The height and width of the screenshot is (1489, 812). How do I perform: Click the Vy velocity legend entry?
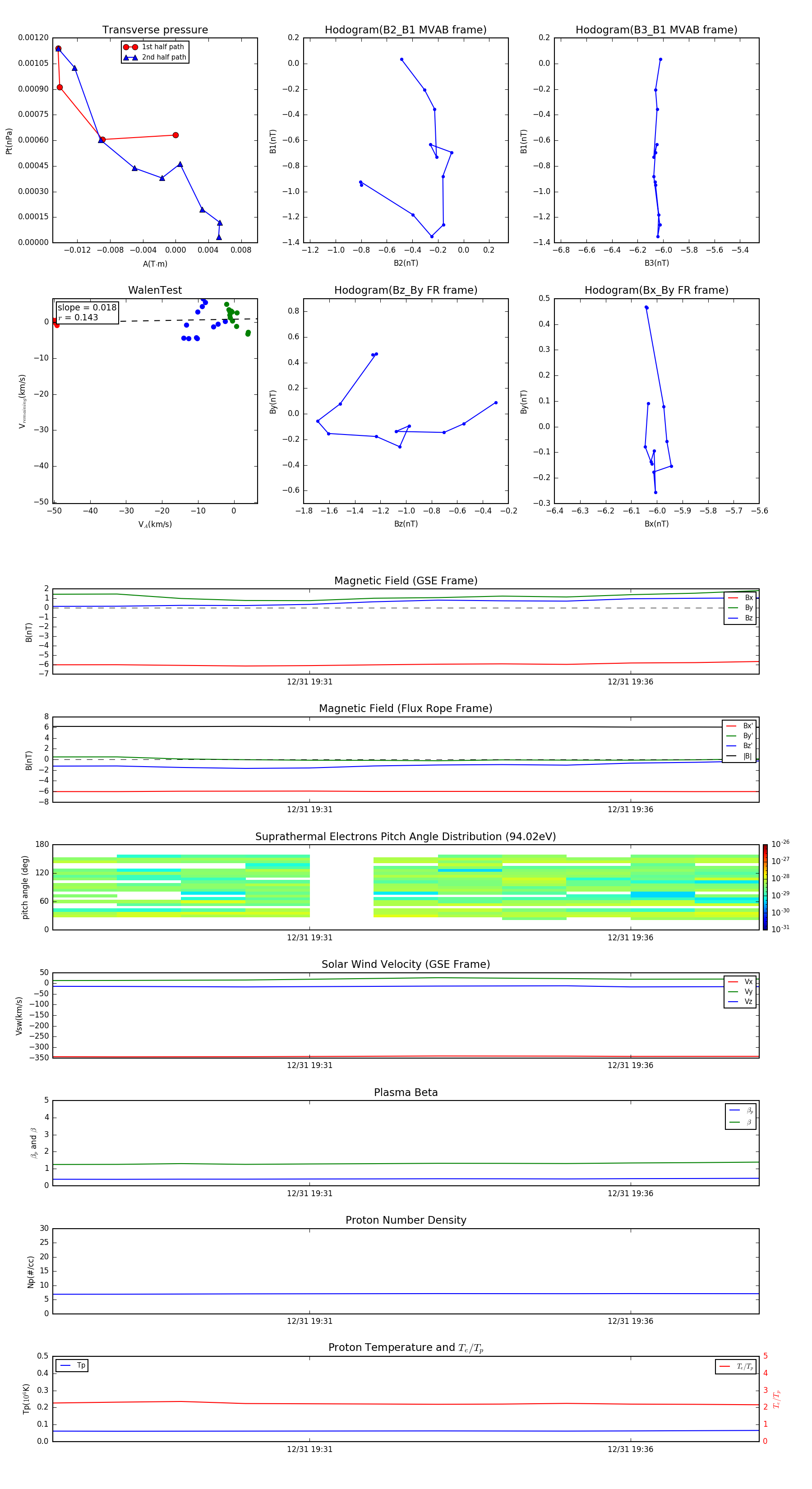pyautogui.click(x=740, y=991)
